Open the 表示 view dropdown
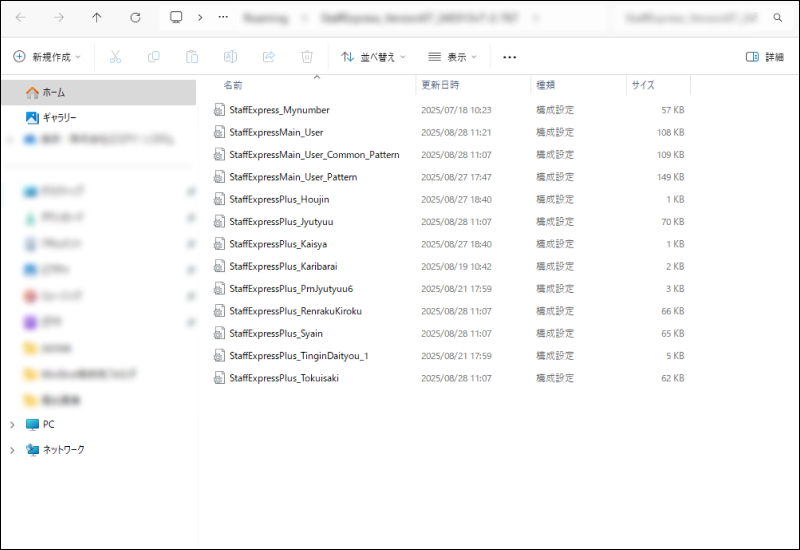 tap(452, 57)
